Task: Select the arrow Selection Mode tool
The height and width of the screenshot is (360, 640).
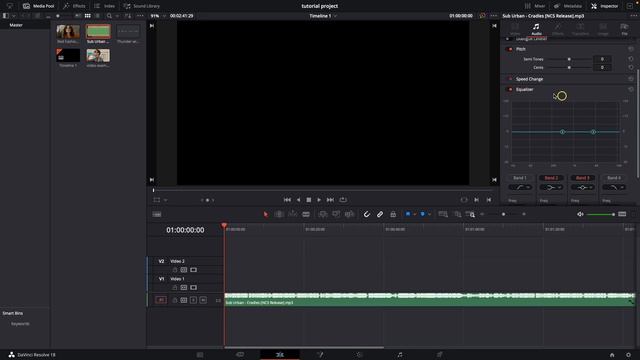Action: (x=266, y=214)
